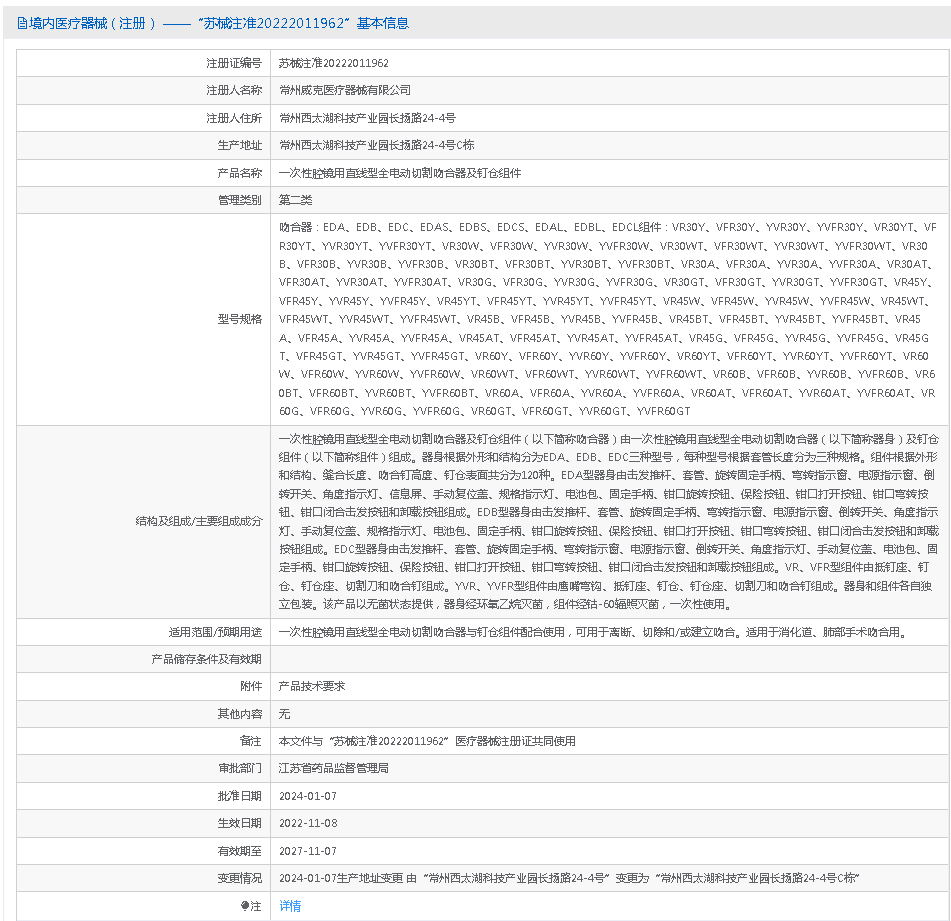Image resolution: width=951 pixels, height=921 pixels.
Task: Click the 适用范围/预期用途 description text
Action: [591, 632]
